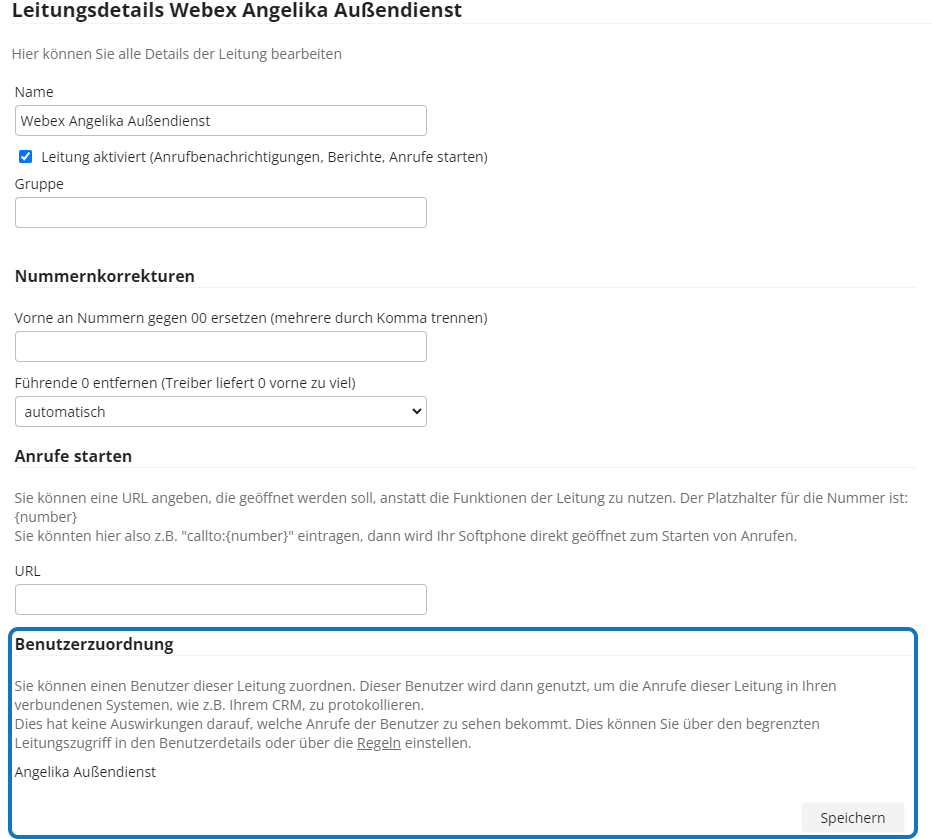932x839 pixels.
Task: Click the chevron arrow of the automatisch select box
Action: point(417,412)
